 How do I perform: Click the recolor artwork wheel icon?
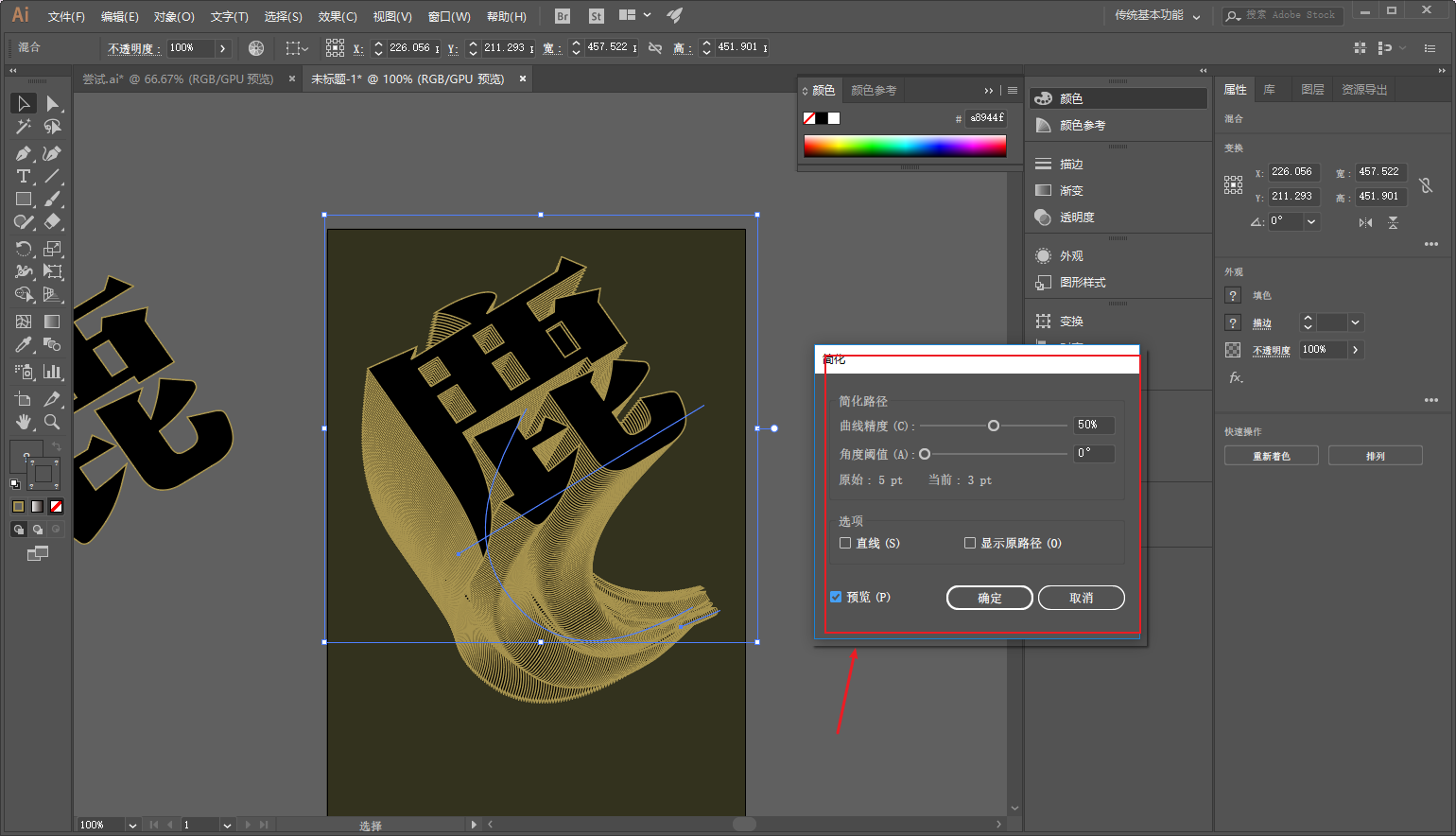(256, 47)
